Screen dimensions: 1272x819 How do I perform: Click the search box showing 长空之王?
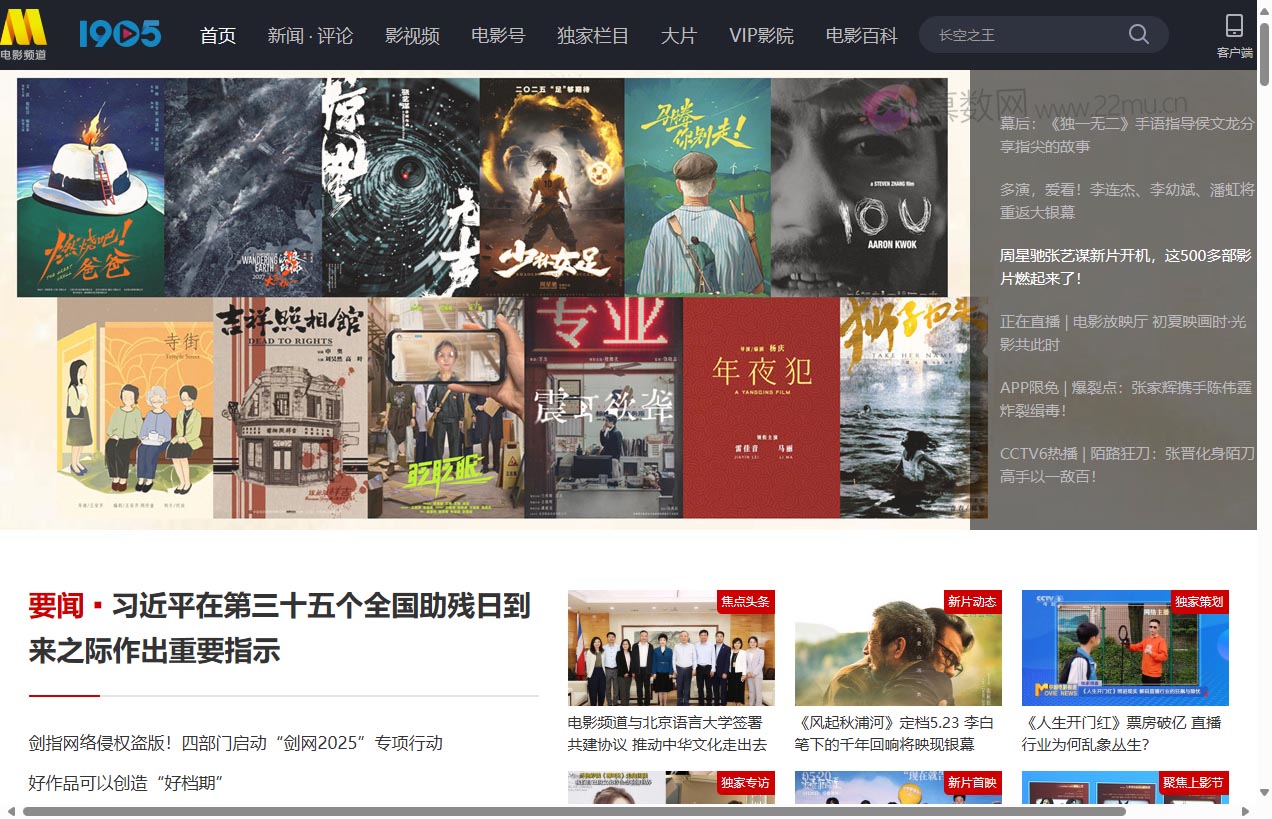point(1020,33)
